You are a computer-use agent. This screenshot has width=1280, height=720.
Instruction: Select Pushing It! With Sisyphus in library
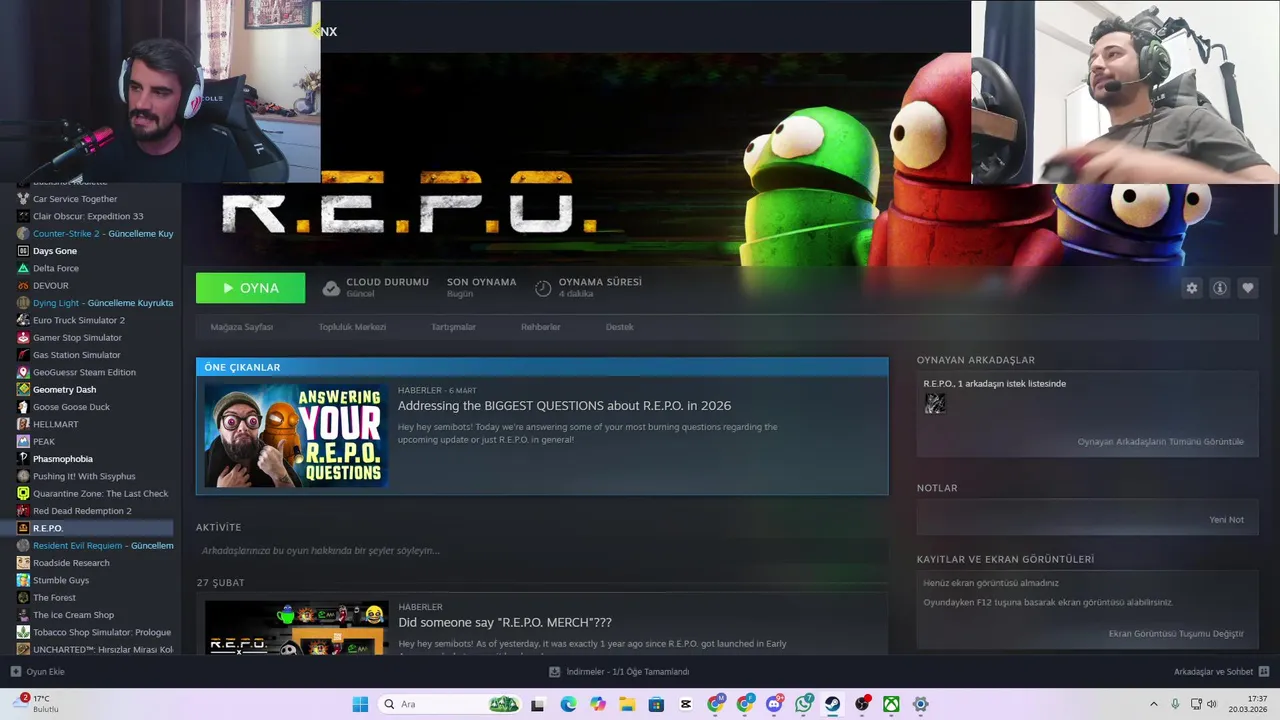[x=84, y=476]
